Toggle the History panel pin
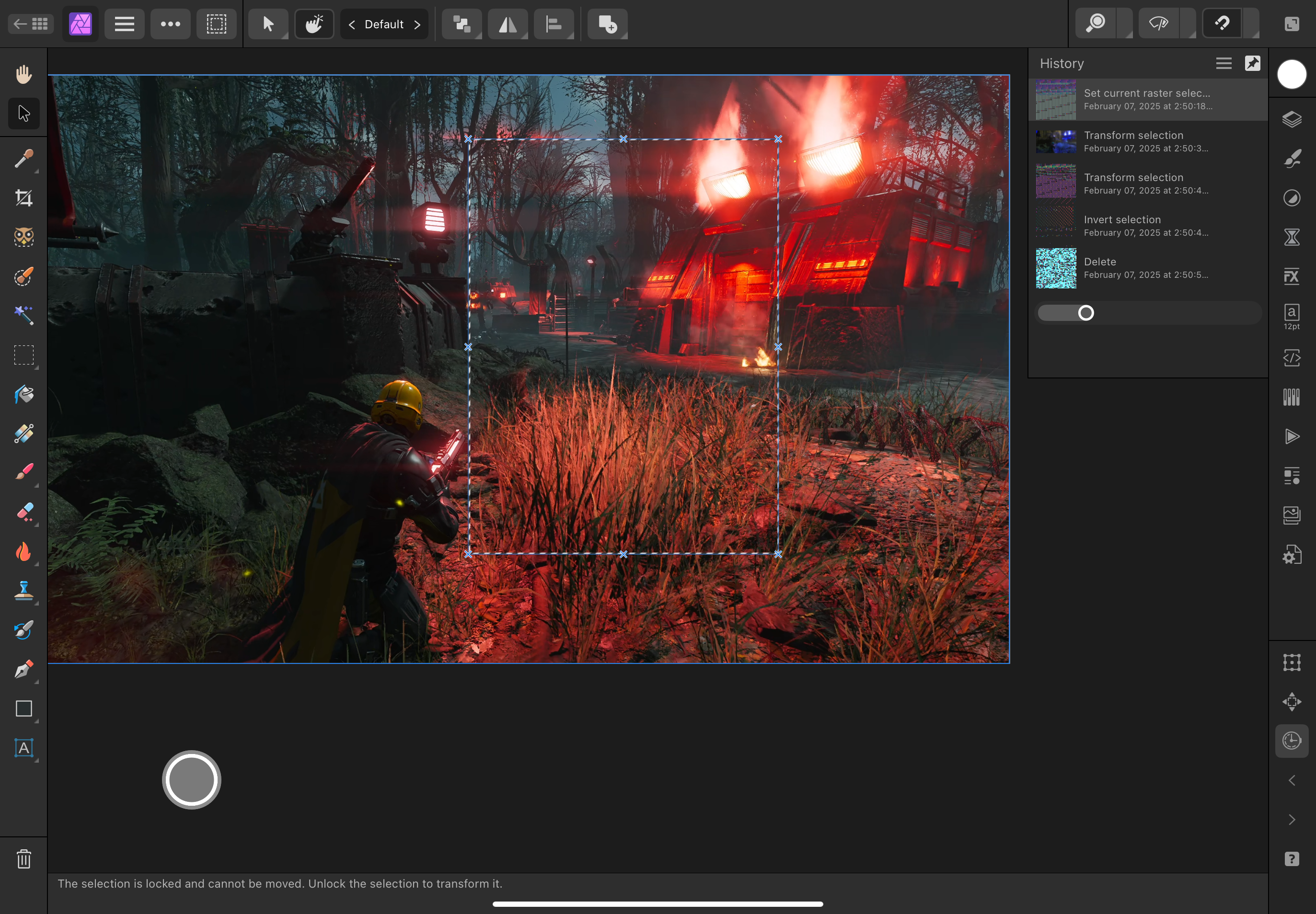The width and height of the screenshot is (1316, 914). point(1252,63)
